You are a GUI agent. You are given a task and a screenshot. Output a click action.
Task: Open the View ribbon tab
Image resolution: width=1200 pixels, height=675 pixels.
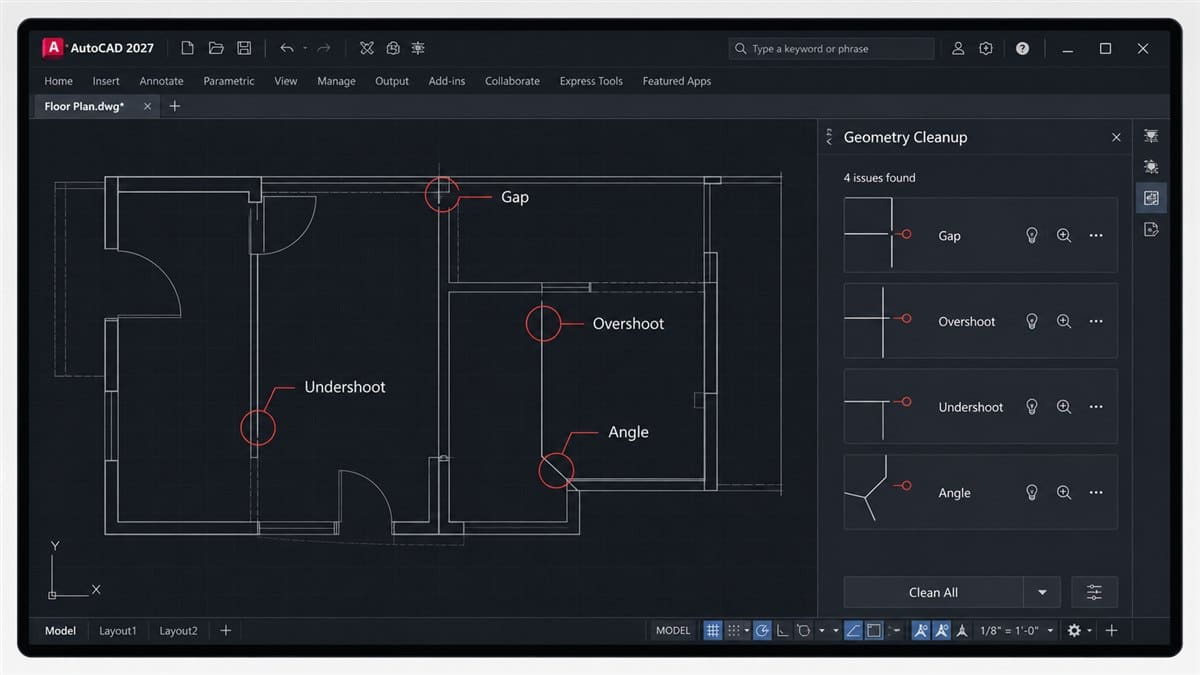tap(286, 81)
